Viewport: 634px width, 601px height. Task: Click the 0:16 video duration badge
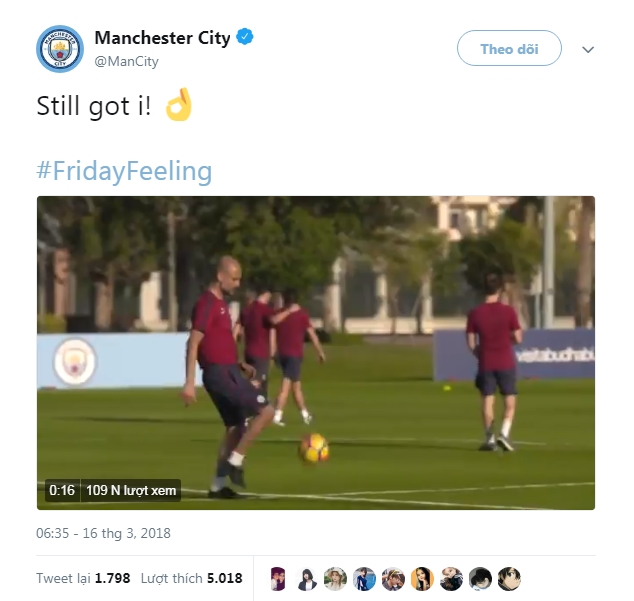coord(62,490)
